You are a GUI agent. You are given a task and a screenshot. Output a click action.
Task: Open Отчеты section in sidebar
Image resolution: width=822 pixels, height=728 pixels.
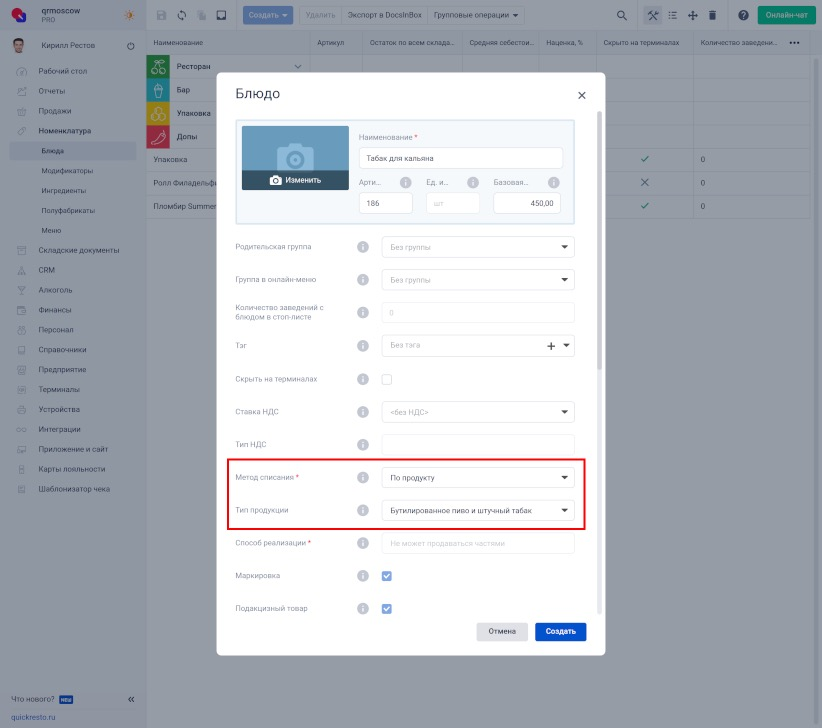coord(51,91)
